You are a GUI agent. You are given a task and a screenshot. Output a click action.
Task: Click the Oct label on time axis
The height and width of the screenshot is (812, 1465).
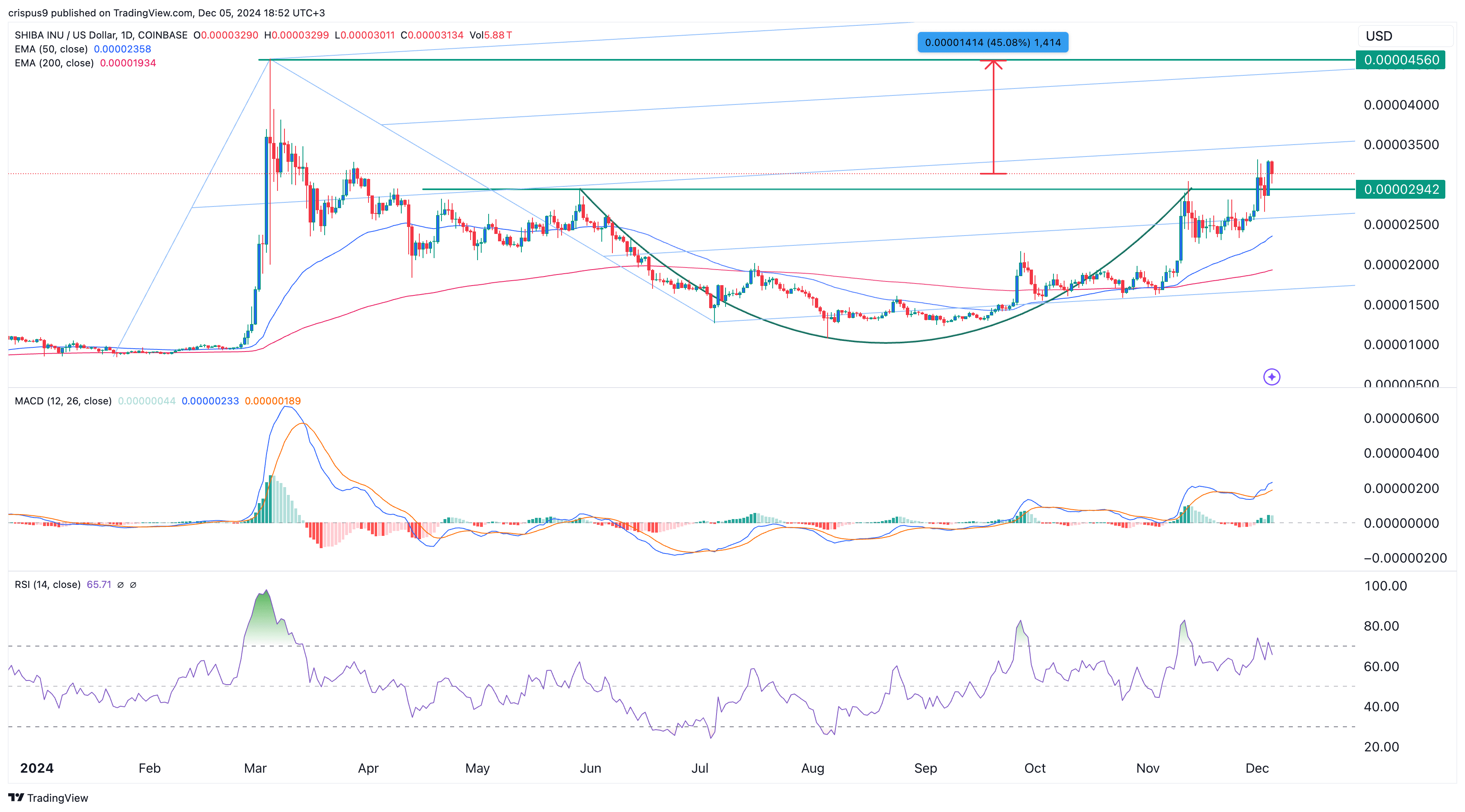(x=1035, y=768)
